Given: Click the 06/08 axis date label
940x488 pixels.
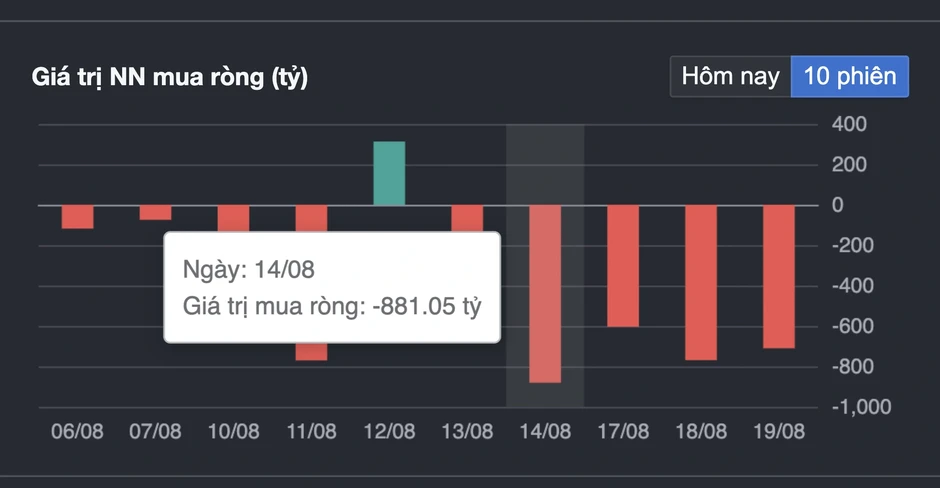Looking at the screenshot, I should [77, 432].
